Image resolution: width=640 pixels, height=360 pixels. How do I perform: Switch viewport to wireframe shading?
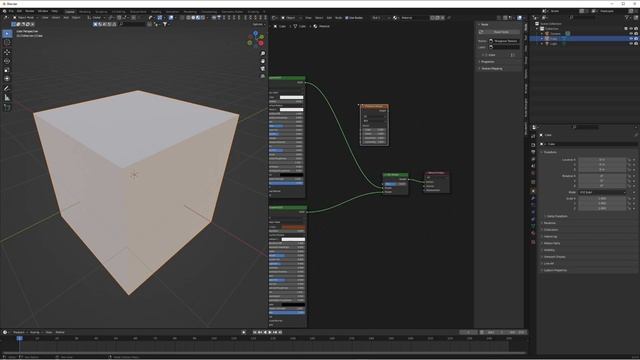coord(188,18)
